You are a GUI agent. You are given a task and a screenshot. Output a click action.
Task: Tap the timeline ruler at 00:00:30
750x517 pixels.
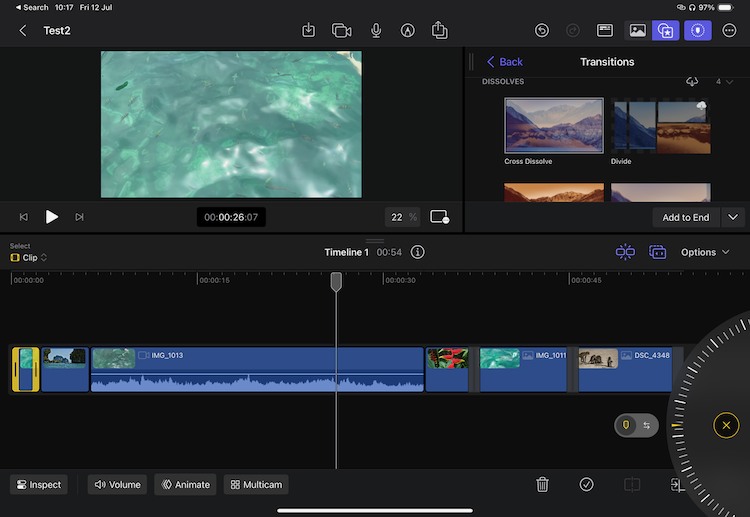tap(399, 280)
